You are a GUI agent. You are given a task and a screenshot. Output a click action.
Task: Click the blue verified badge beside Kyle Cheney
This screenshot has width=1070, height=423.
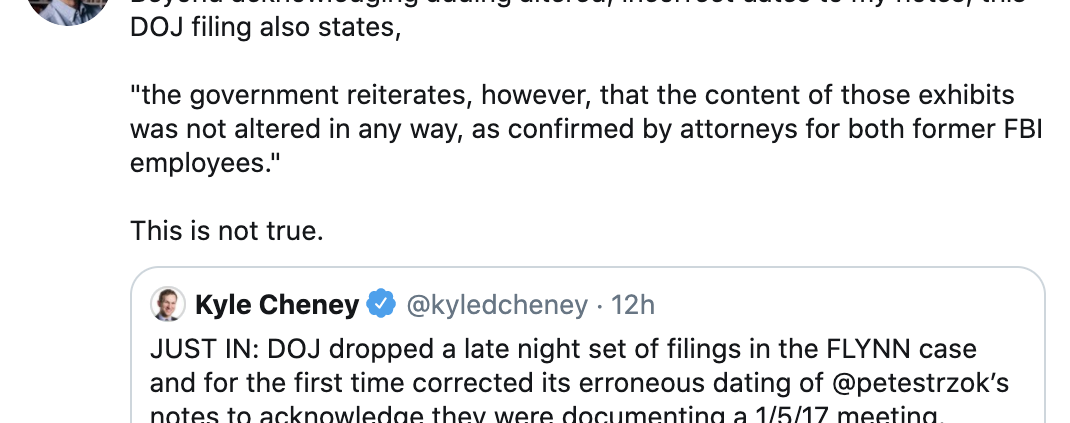tap(381, 304)
